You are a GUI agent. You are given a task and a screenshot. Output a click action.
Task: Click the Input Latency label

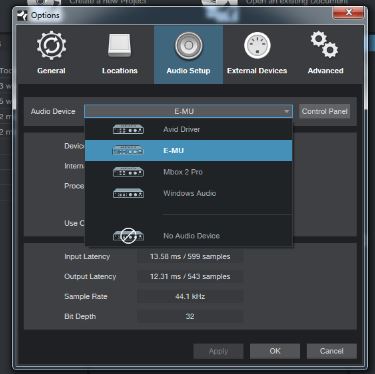coord(87,257)
